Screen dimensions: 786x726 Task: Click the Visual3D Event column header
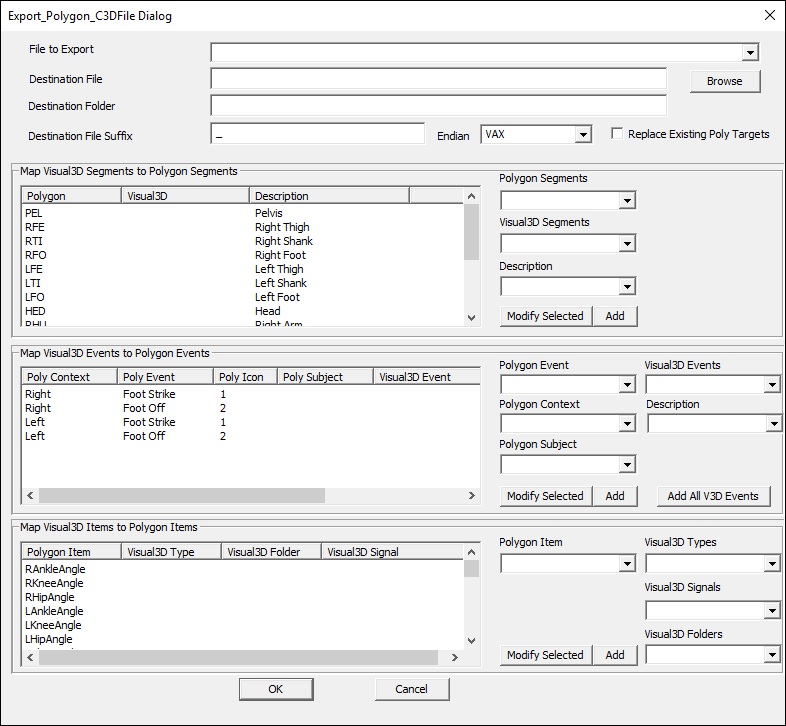[x=427, y=377]
